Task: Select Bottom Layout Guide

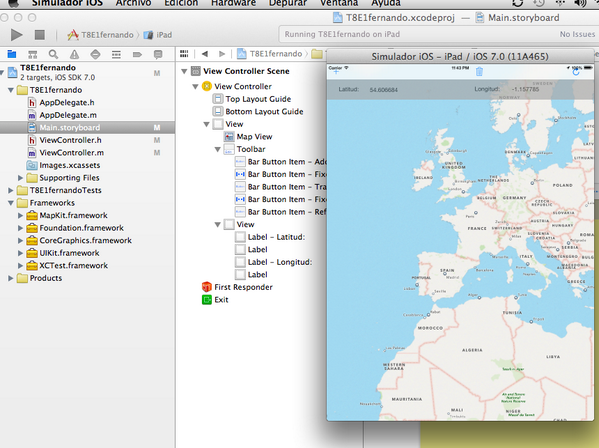Action: click(264, 112)
